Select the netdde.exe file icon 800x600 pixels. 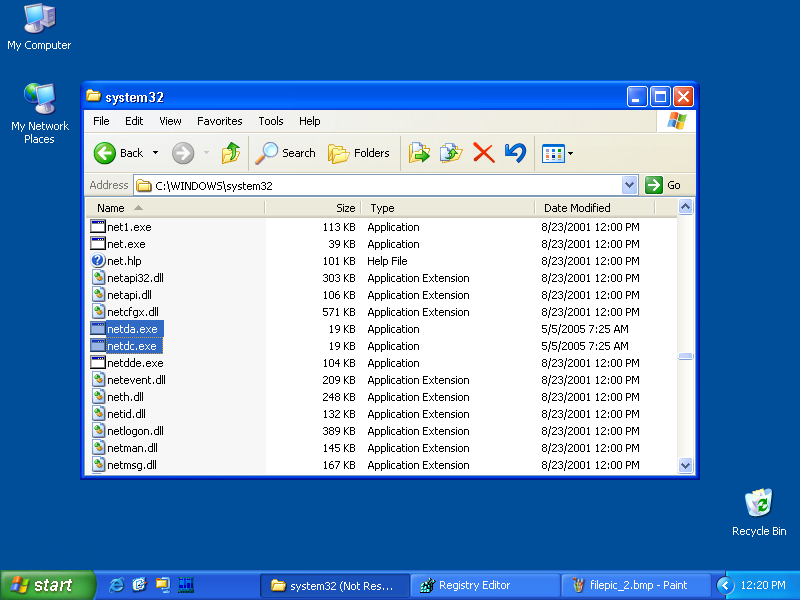coord(98,363)
